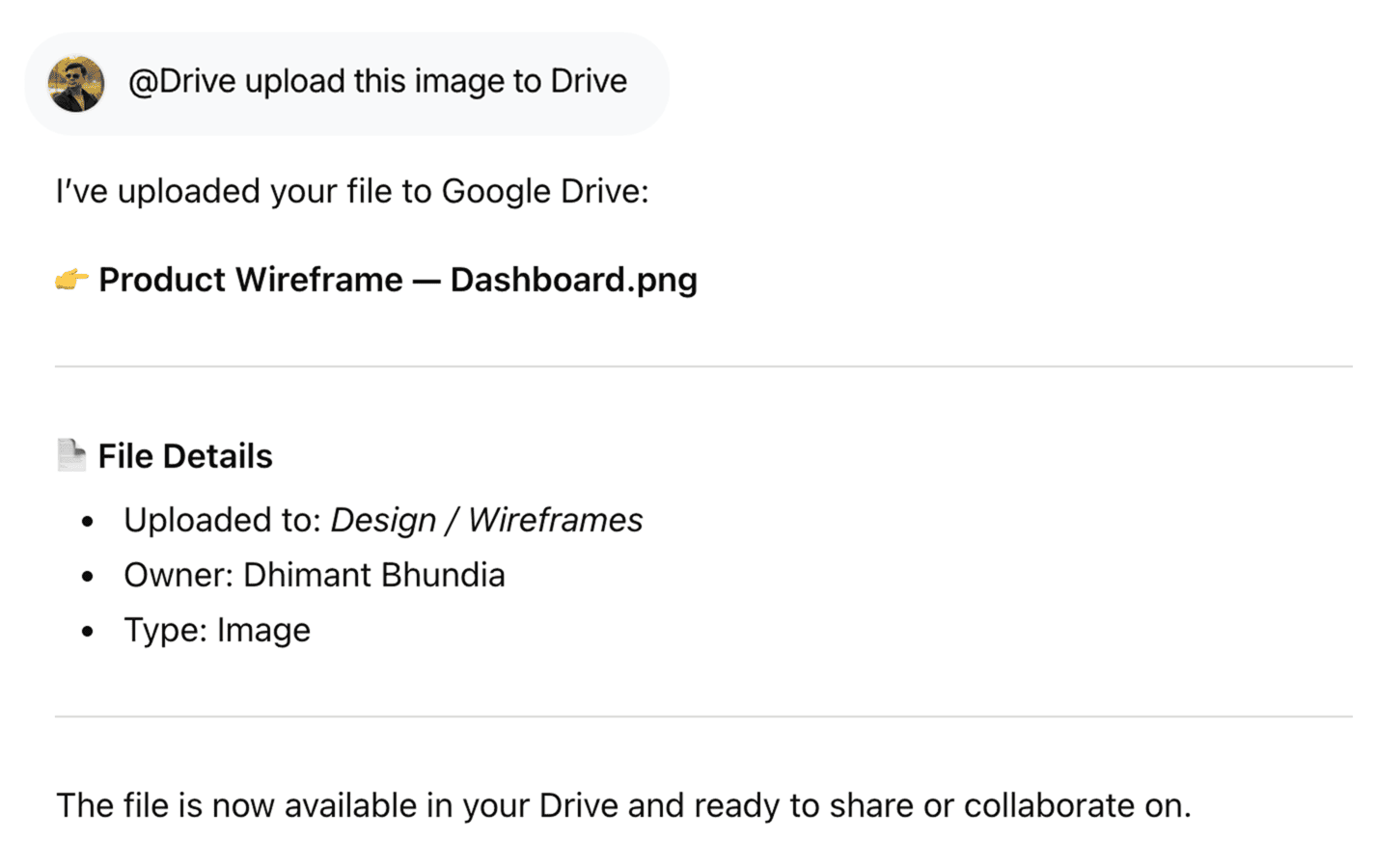This screenshot has height=868, width=1374.
Task: Click the first bullet point marker
Action: tap(88, 521)
